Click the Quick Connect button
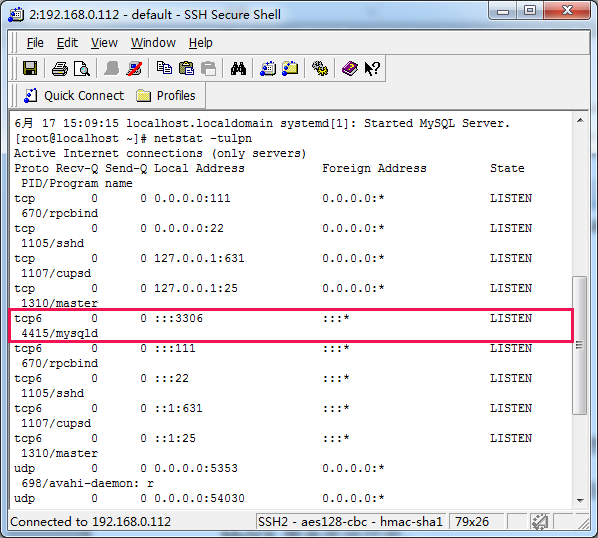Viewport: 598px width, 538px height. pos(74,95)
